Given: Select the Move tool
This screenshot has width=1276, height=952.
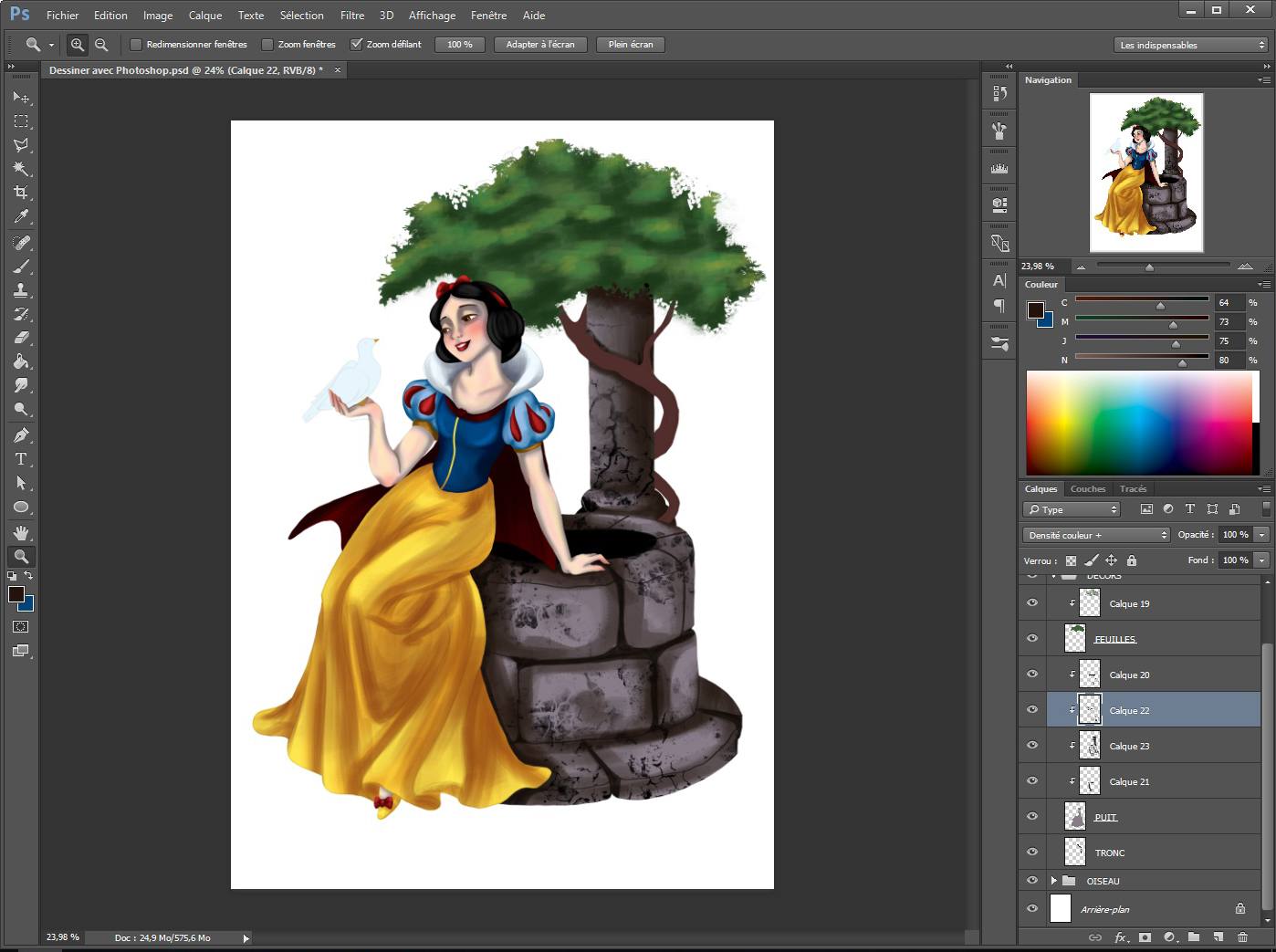Looking at the screenshot, I should coord(20,98).
